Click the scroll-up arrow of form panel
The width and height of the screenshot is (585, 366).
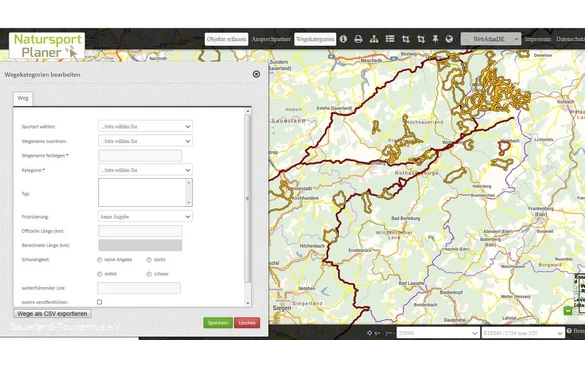248,111
